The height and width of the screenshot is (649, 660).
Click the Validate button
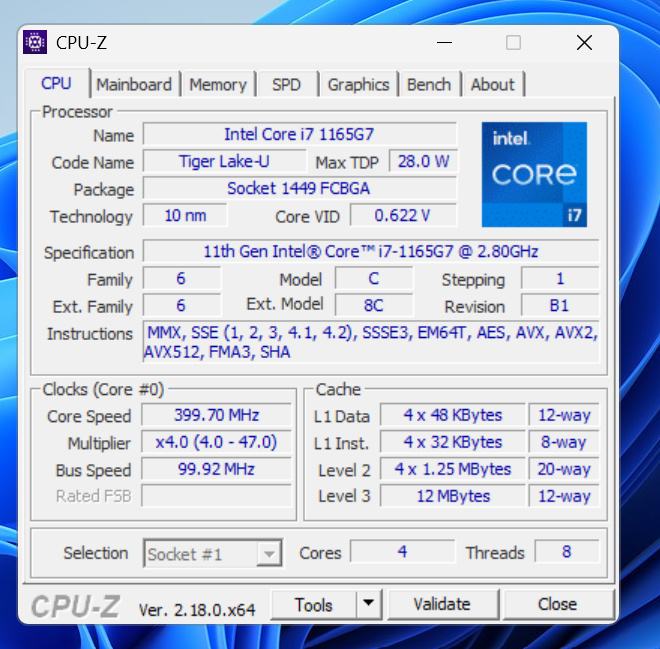click(x=442, y=604)
